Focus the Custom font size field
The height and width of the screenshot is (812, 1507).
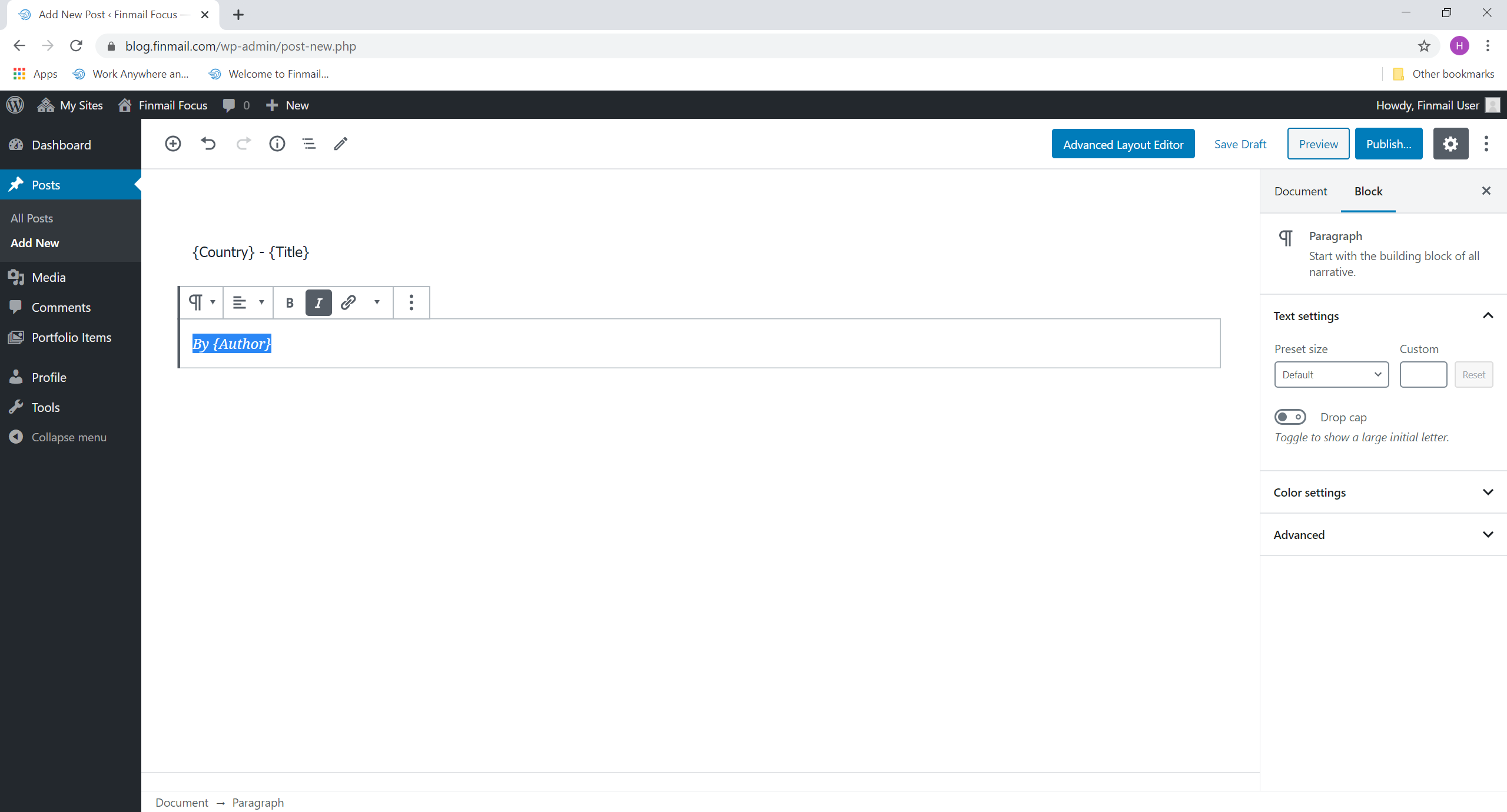pyautogui.click(x=1423, y=375)
